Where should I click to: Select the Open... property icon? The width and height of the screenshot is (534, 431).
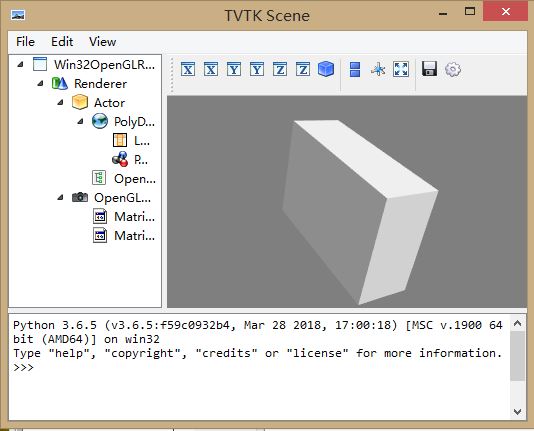coord(99,178)
